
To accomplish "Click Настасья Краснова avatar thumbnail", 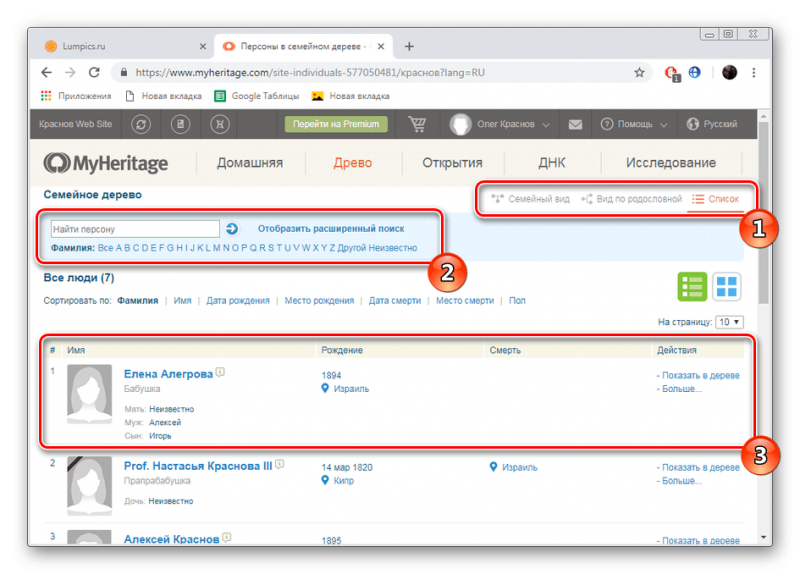I will (89, 486).
